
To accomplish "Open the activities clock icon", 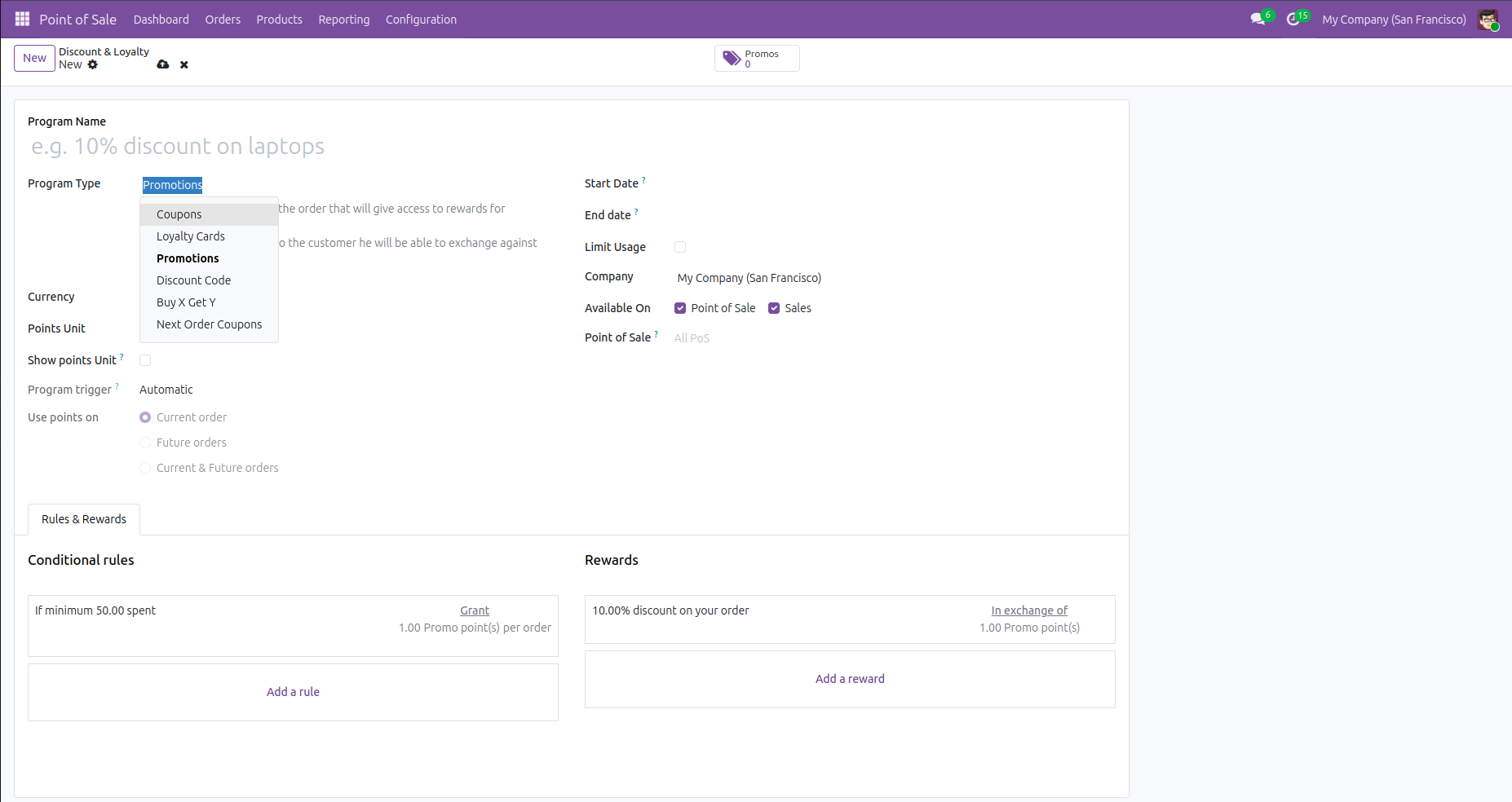I will click(x=1294, y=18).
